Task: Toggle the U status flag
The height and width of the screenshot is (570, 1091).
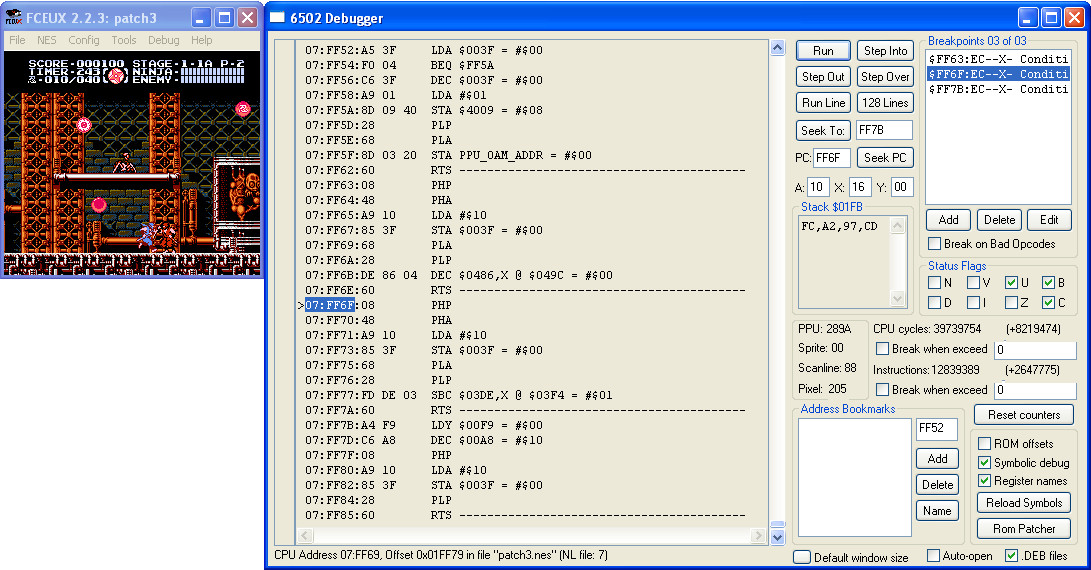Action: [x=1012, y=283]
